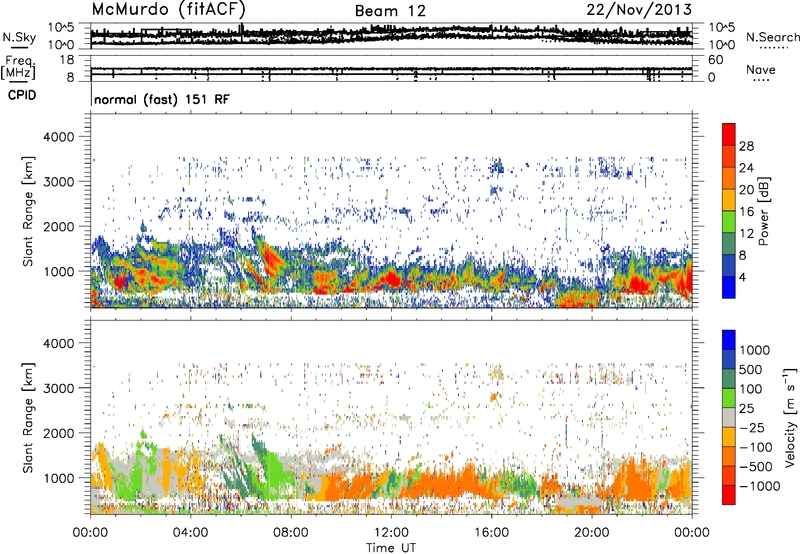
Task: Click '4000' tick on the power panel
Action: (58, 137)
